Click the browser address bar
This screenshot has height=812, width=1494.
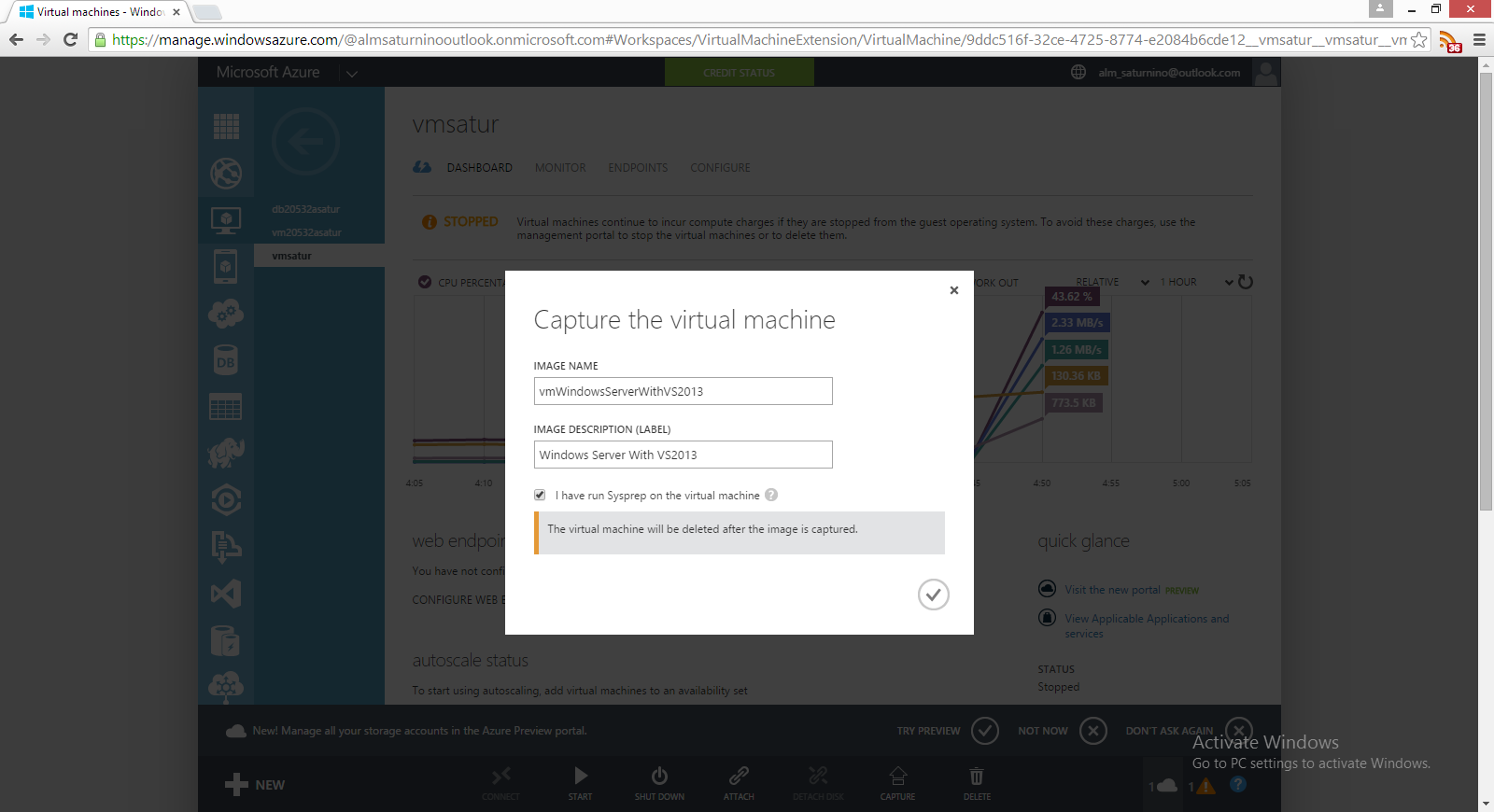pos(760,40)
